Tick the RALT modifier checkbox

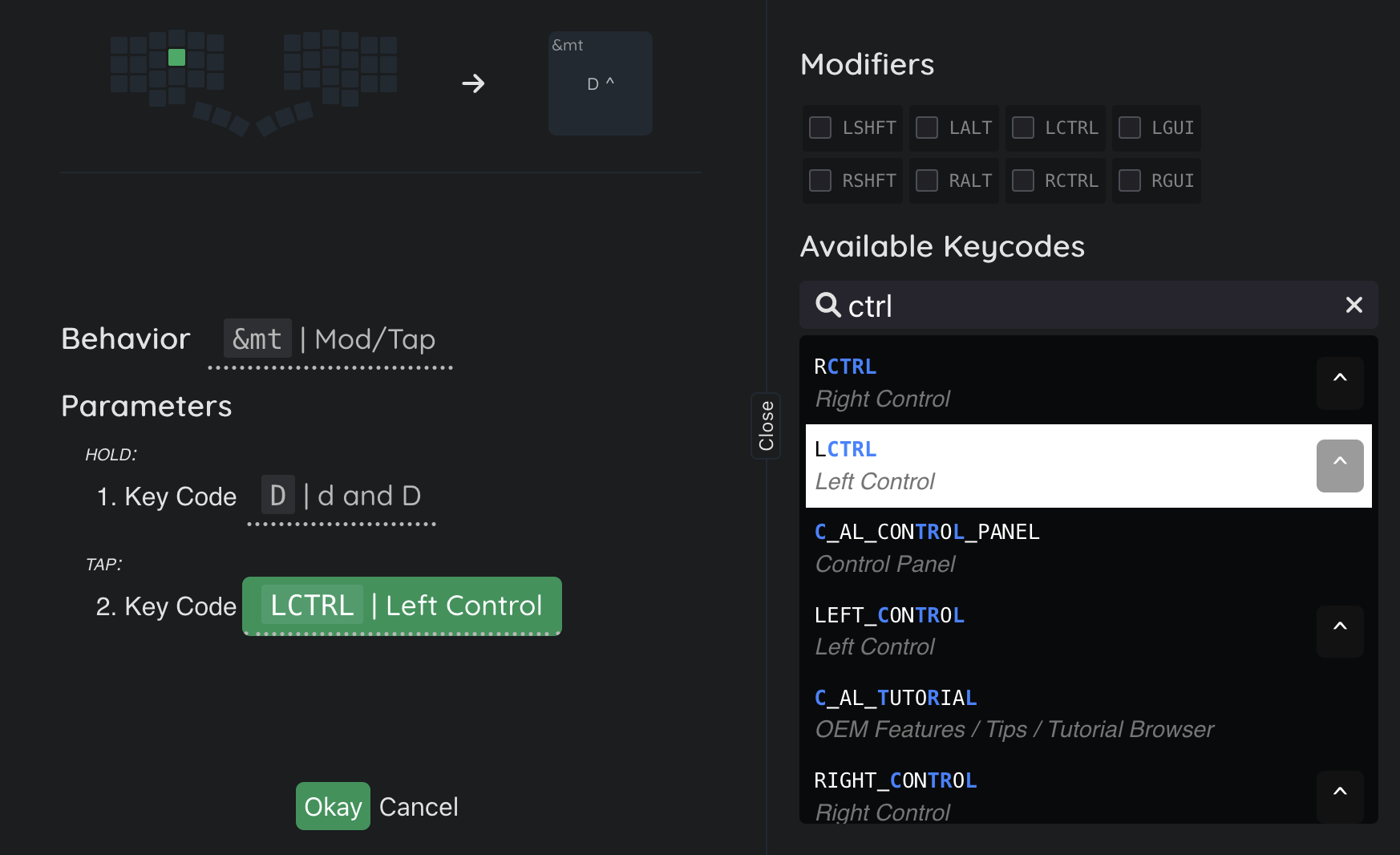point(927,180)
